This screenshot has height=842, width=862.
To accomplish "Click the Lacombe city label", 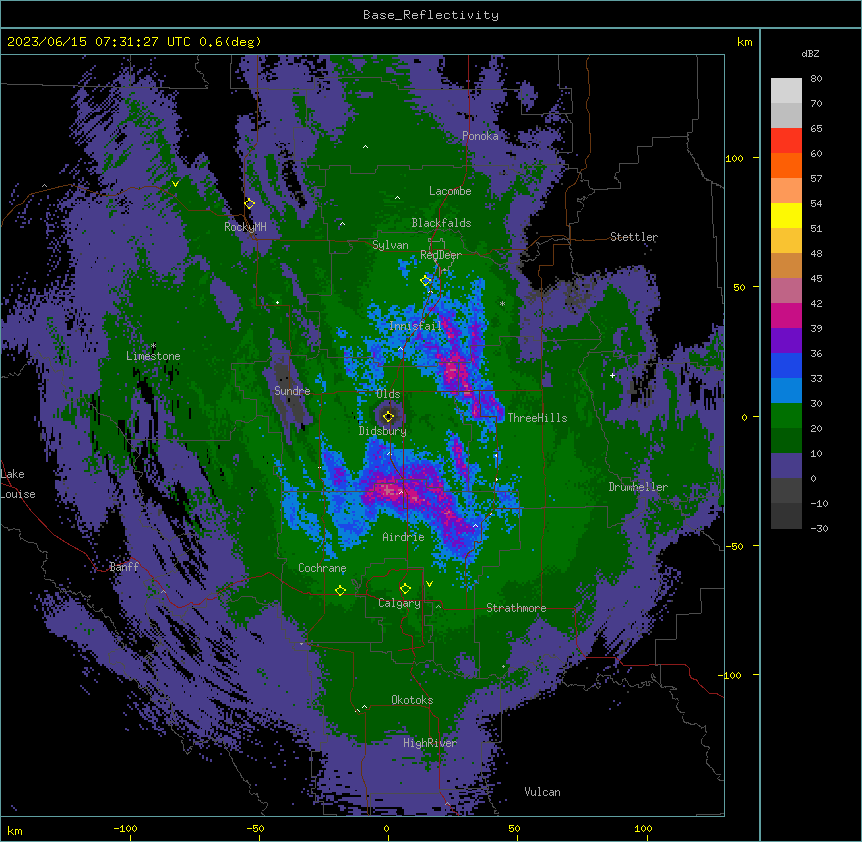I will [x=450, y=191].
